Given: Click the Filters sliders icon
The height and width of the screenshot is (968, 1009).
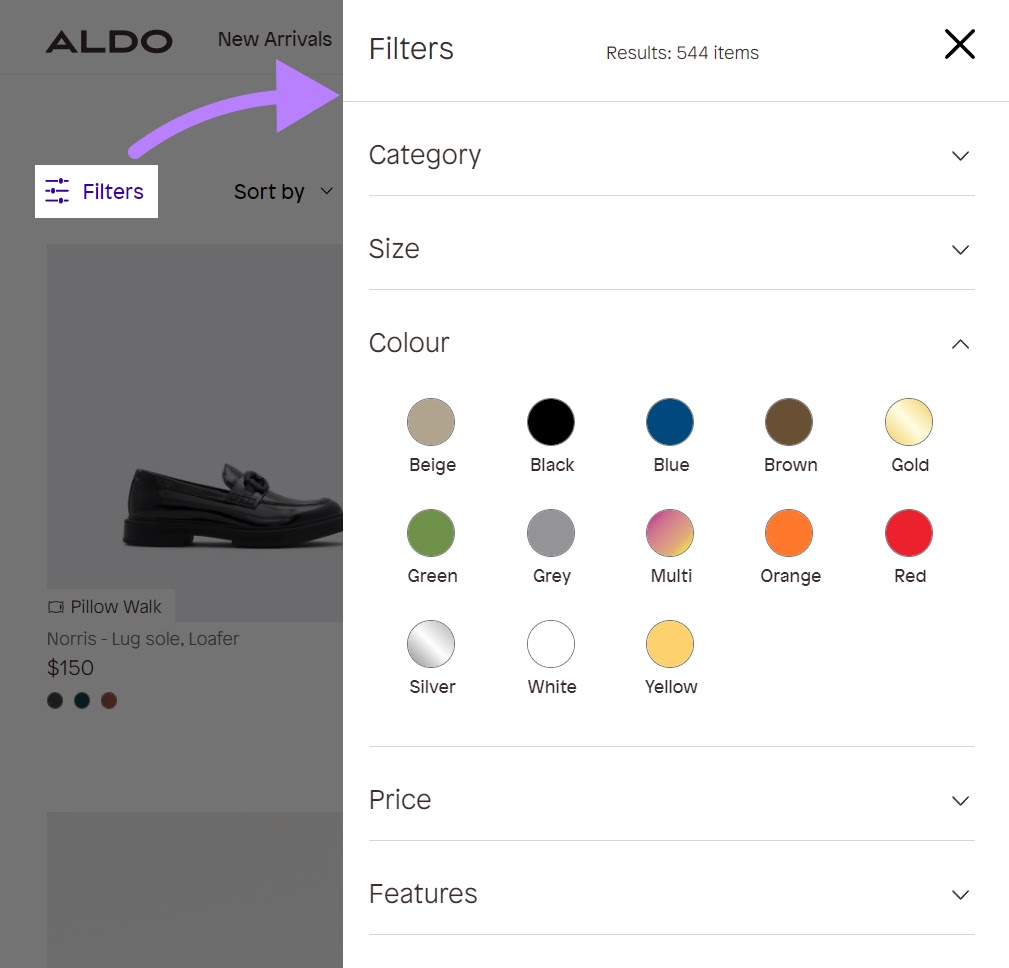Looking at the screenshot, I should (x=57, y=190).
